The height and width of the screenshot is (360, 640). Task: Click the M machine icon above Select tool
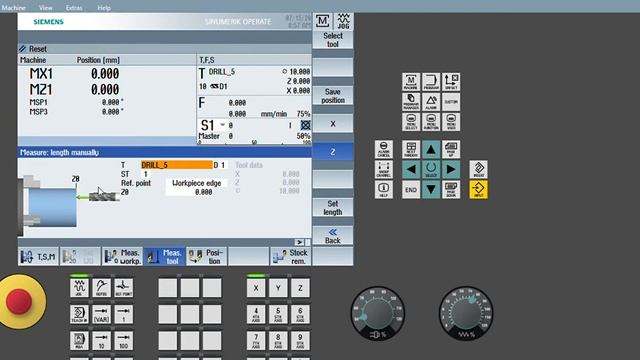tap(322, 21)
